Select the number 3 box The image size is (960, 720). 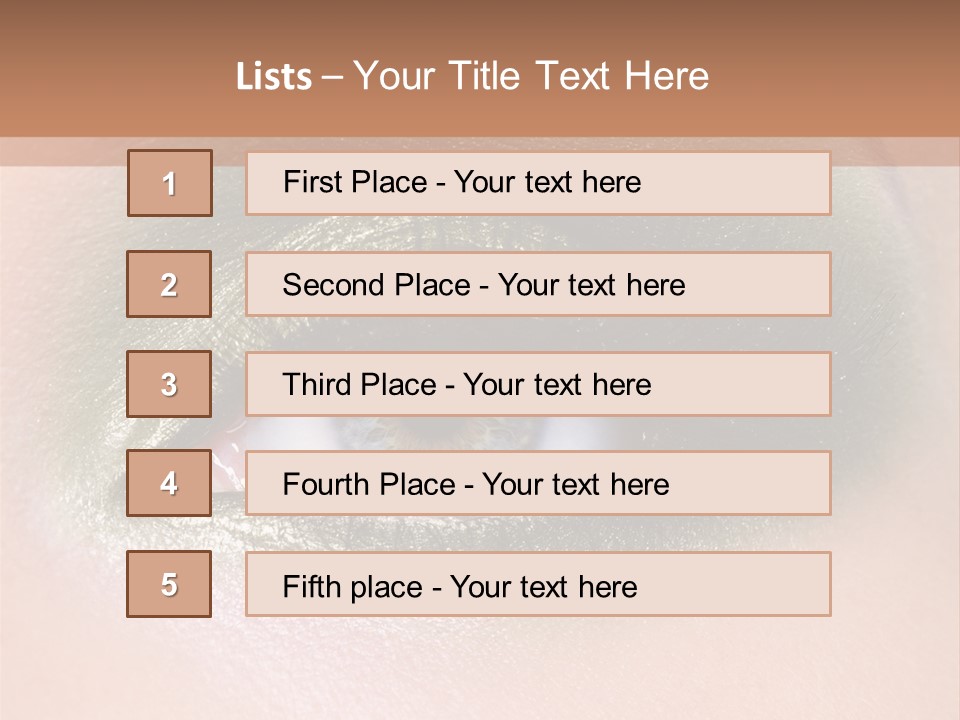pyautogui.click(x=169, y=384)
